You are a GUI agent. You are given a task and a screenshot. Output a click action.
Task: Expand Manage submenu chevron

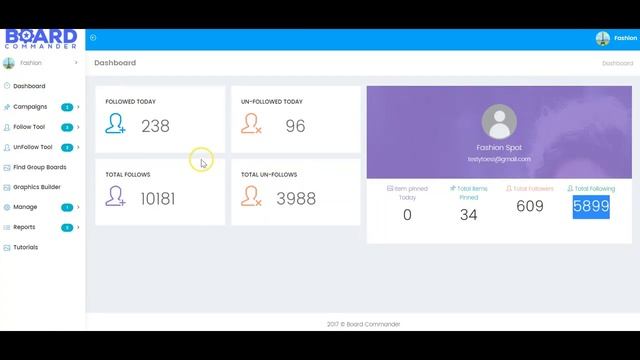78,207
